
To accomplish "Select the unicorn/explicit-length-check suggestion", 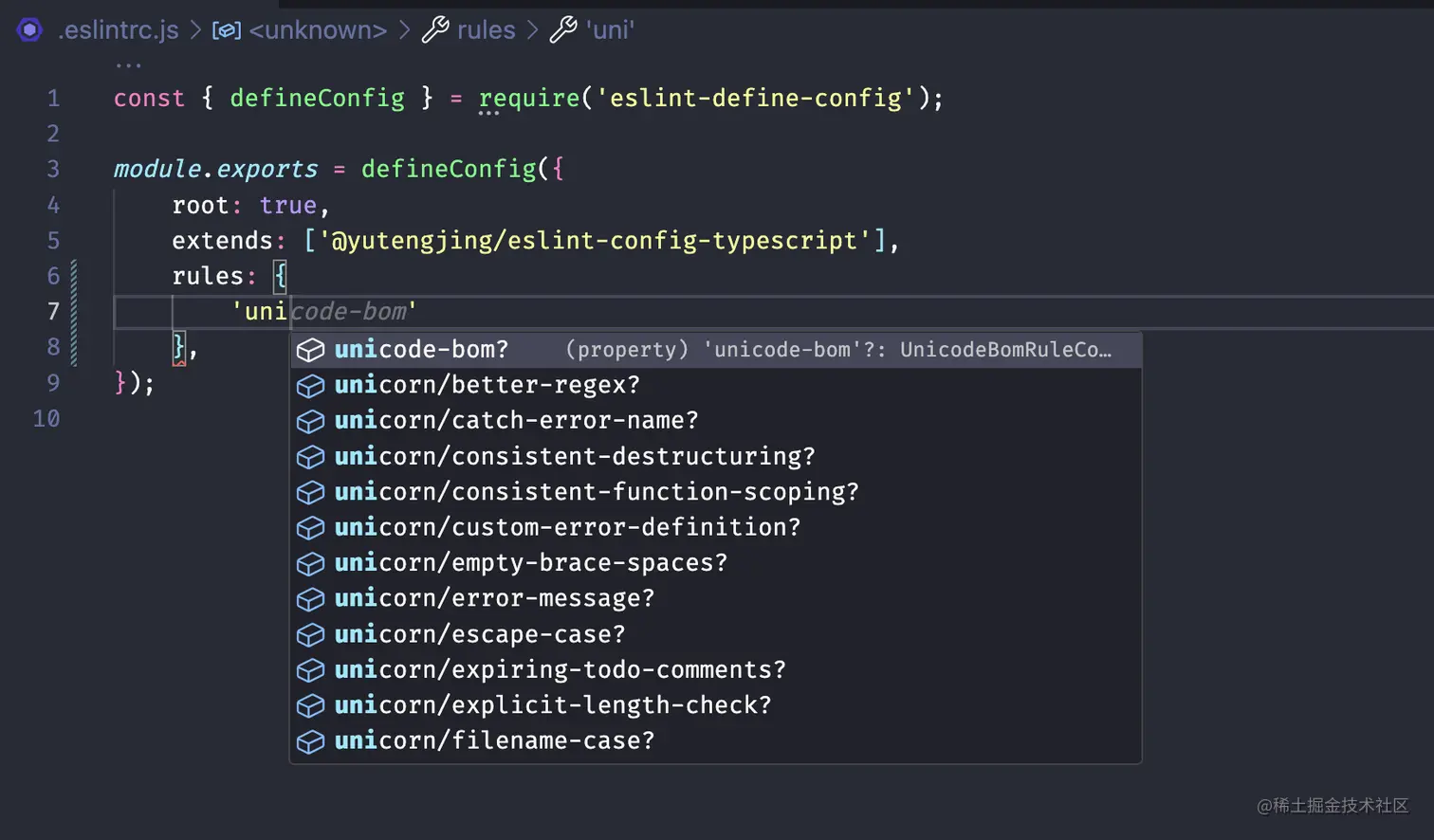I will click(x=552, y=704).
